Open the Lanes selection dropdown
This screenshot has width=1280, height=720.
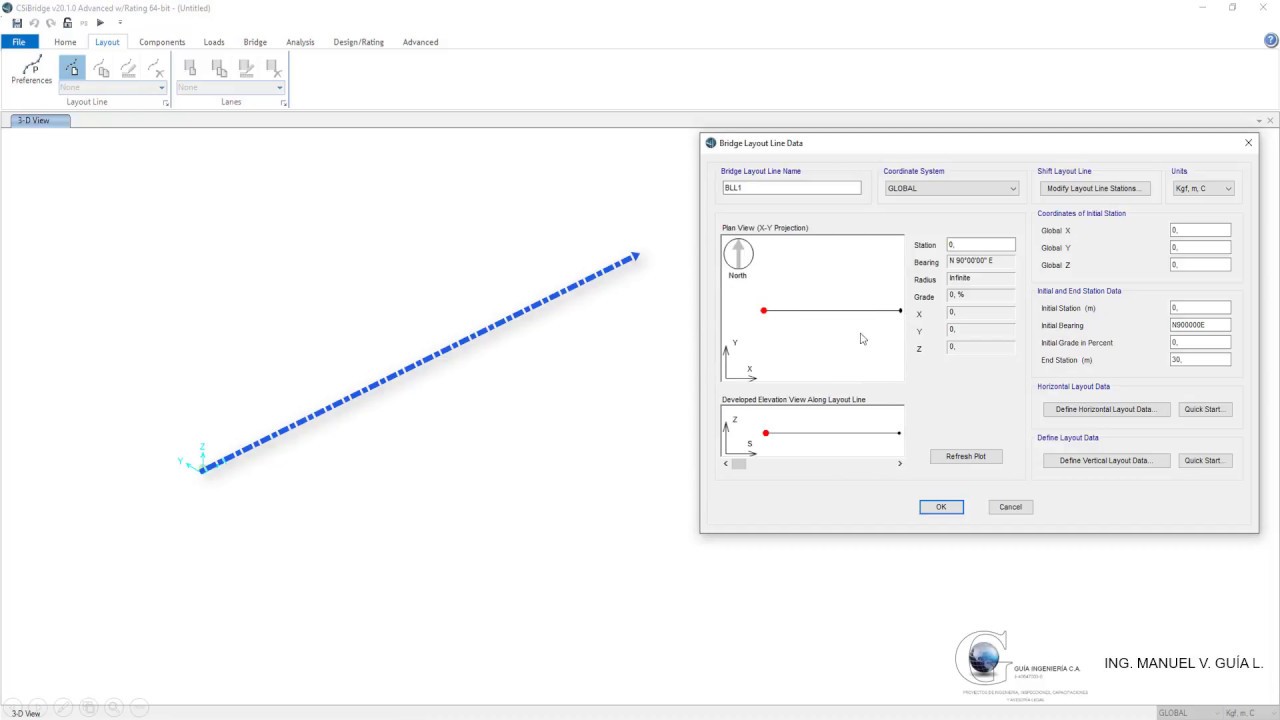(x=230, y=87)
